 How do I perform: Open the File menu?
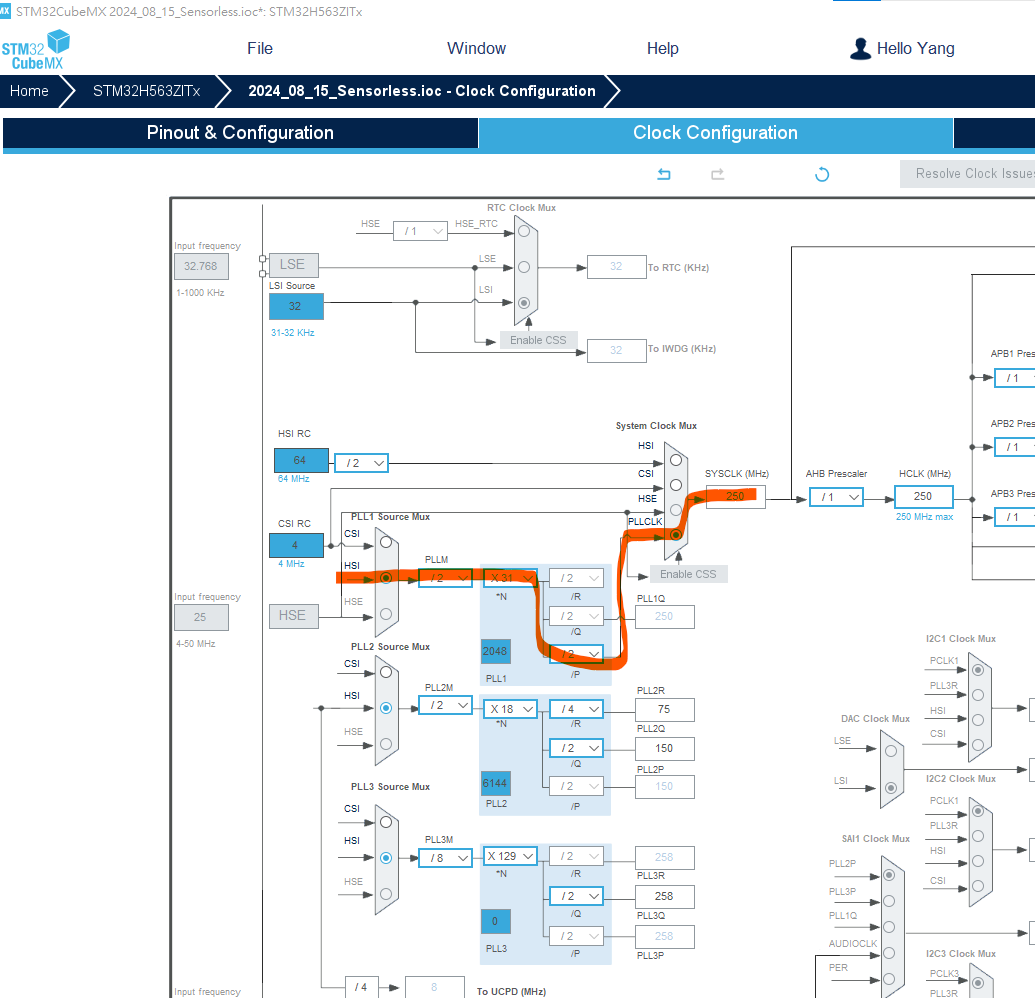pyautogui.click(x=259, y=49)
